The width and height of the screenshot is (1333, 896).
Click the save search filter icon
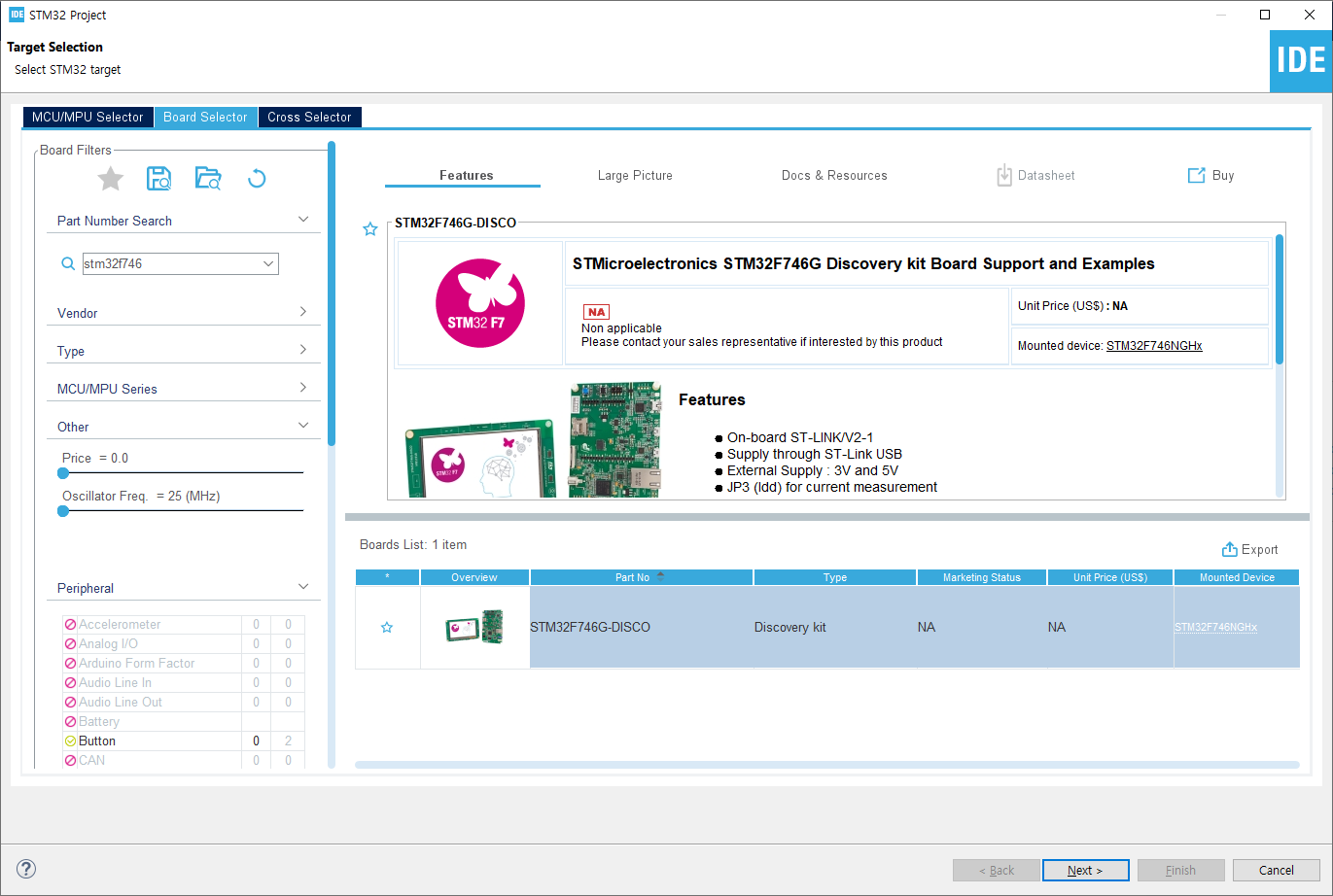click(x=158, y=179)
